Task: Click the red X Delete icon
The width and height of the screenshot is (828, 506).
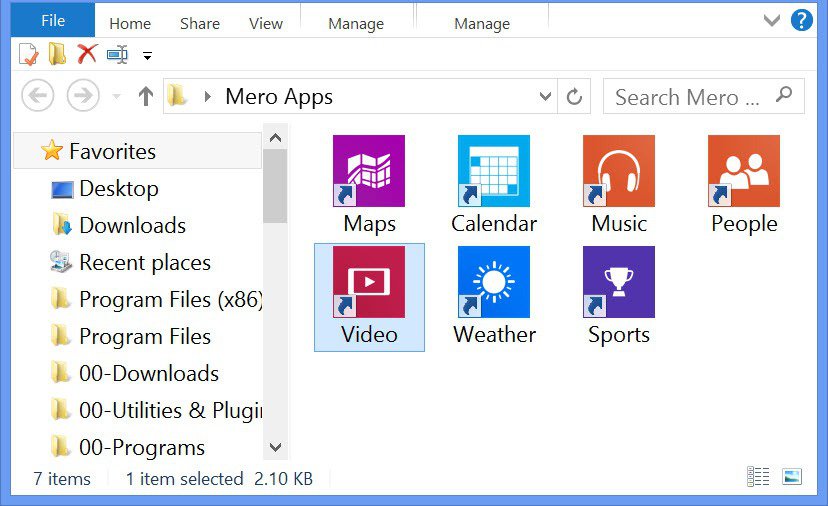Action: [x=87, y=54]
